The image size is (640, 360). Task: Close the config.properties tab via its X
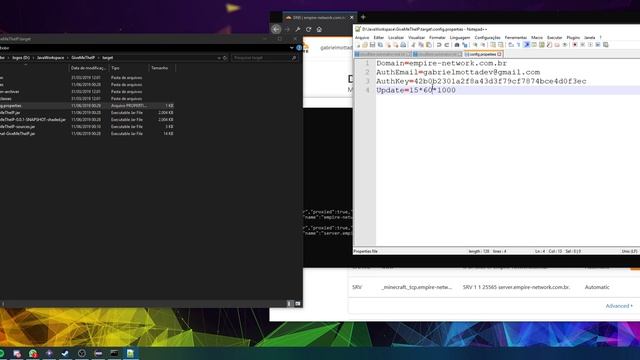[x=499, y=54]
